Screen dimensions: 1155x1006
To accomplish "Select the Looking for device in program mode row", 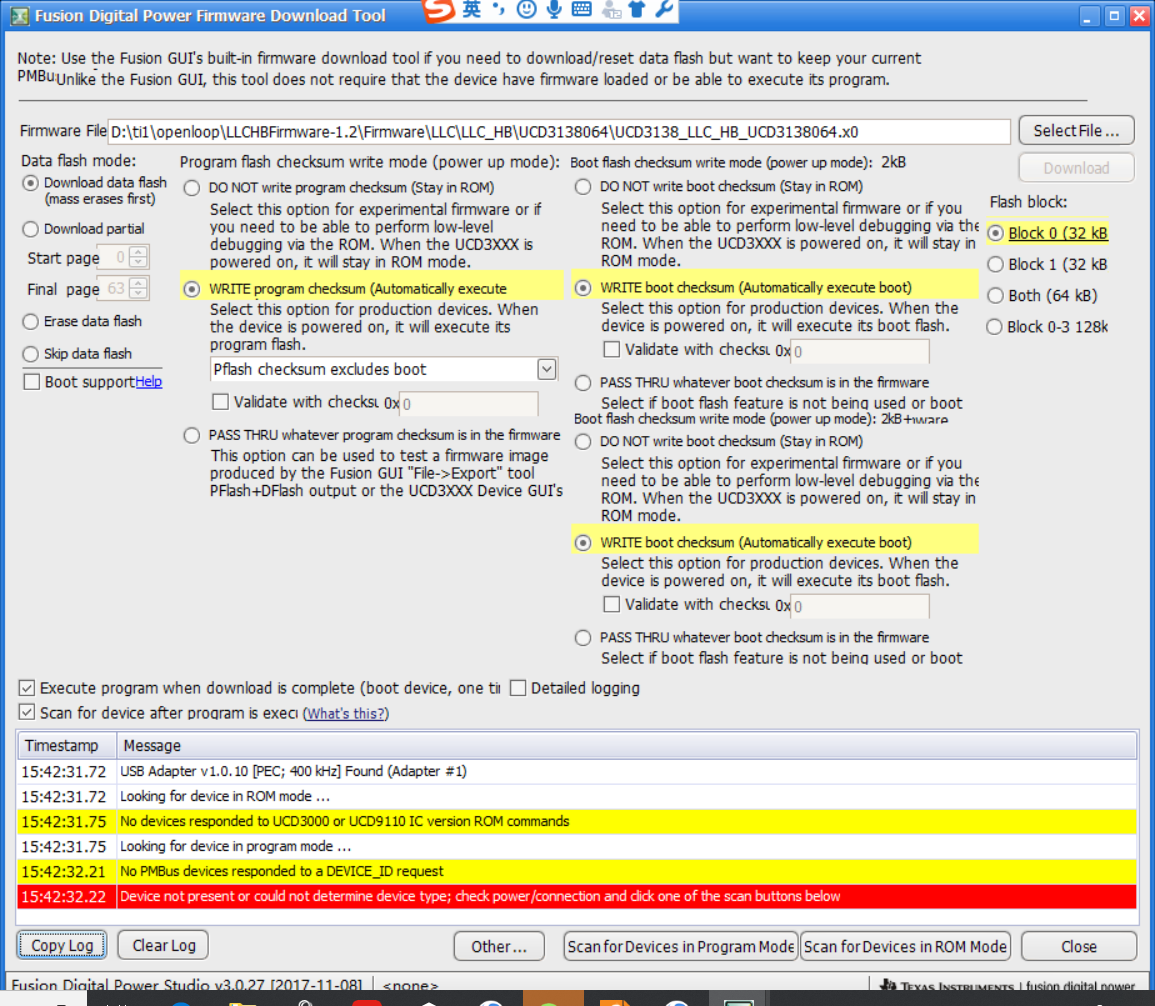I will point(577,847).
